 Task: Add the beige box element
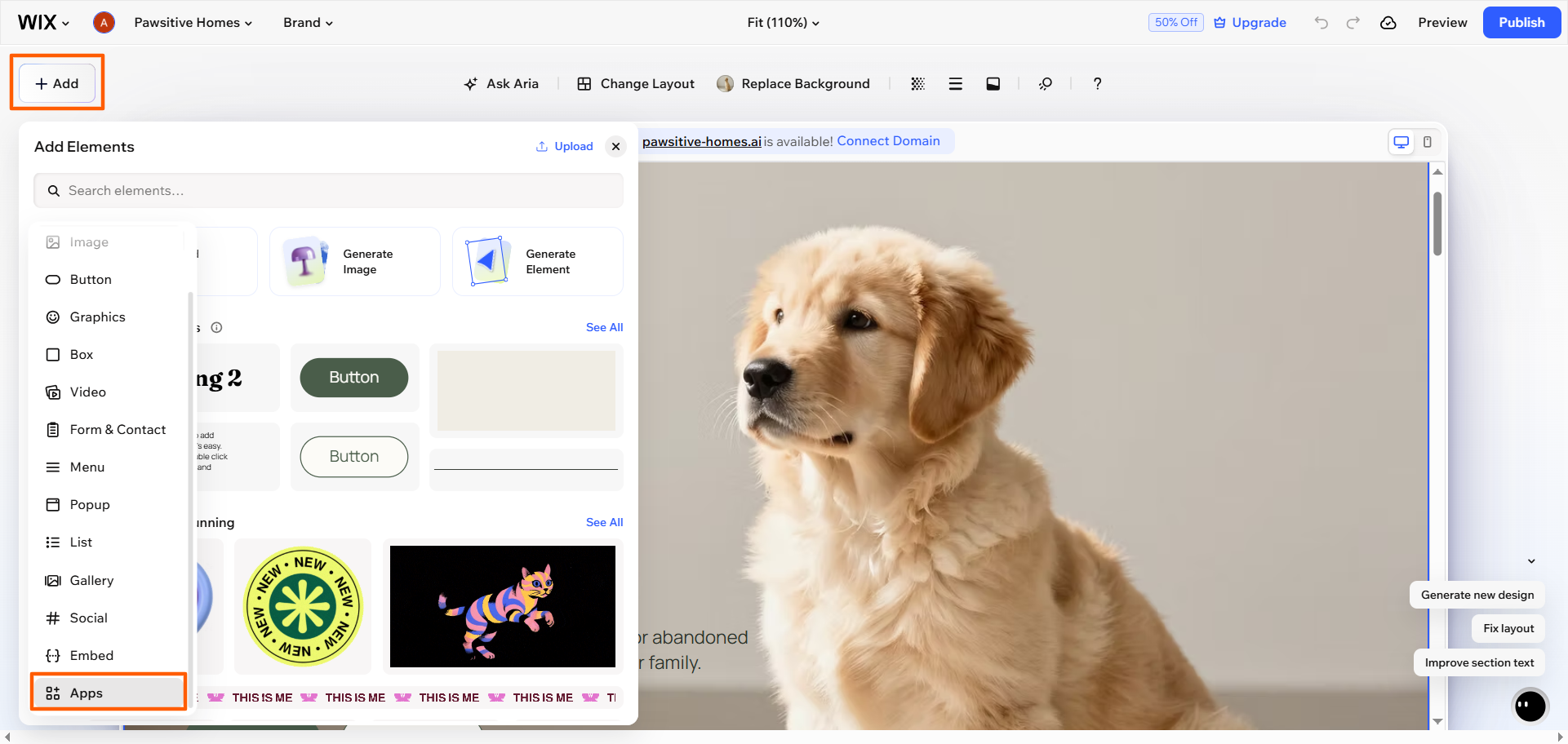526,391
